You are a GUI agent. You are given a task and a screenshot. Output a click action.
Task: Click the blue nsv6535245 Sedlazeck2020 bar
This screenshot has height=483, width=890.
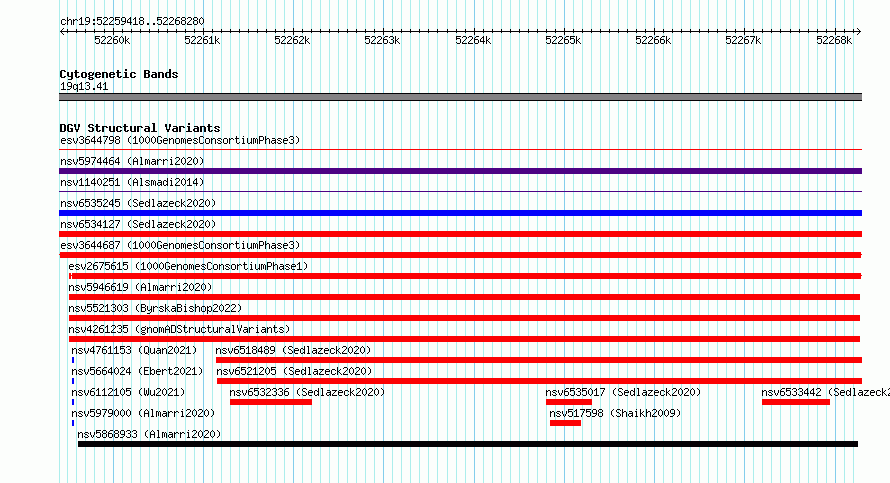pos(460,213)
